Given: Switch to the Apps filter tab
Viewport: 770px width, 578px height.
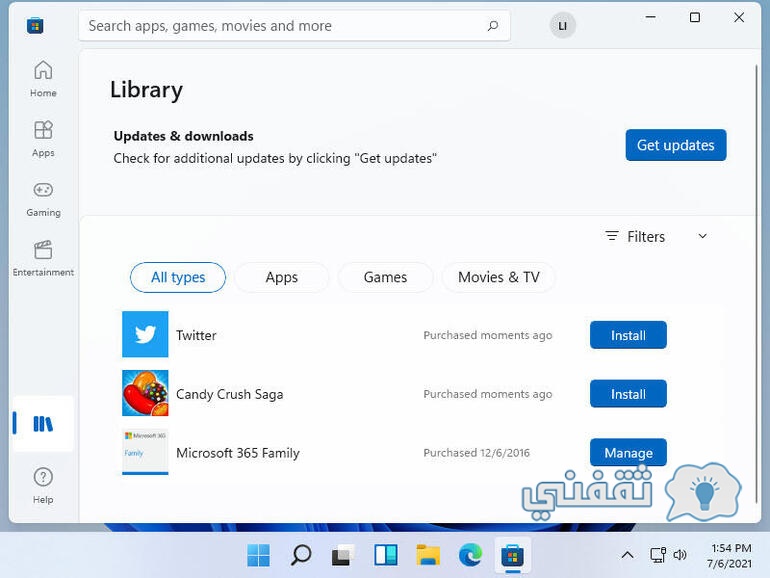Looking at the screenshot, I should pyautogui.click(x=281, y=277).
